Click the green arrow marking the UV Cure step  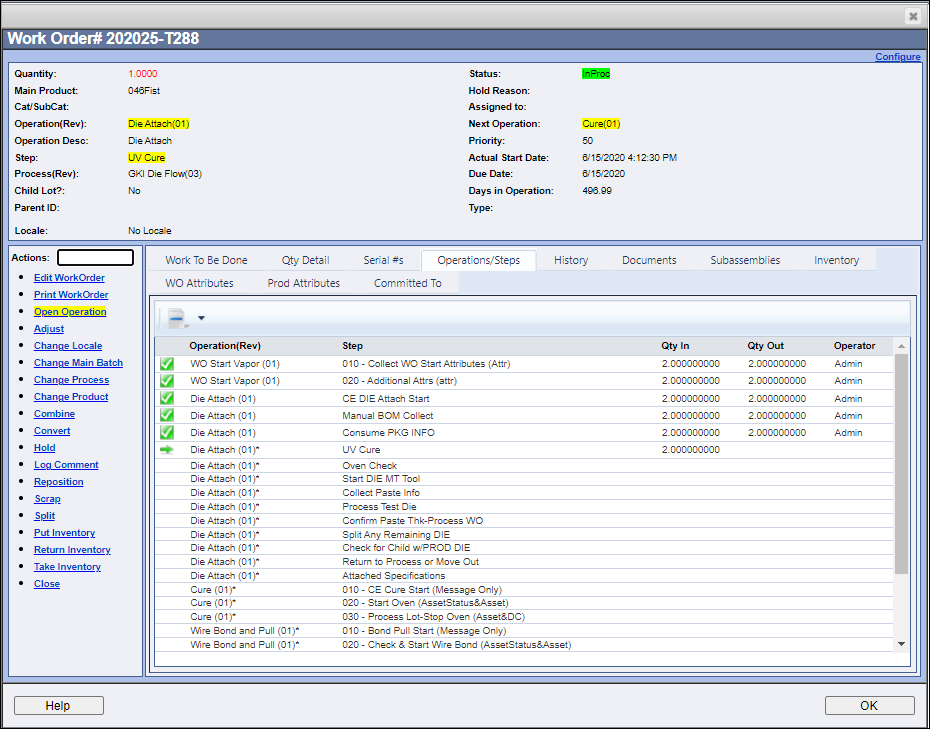point(165,449)
